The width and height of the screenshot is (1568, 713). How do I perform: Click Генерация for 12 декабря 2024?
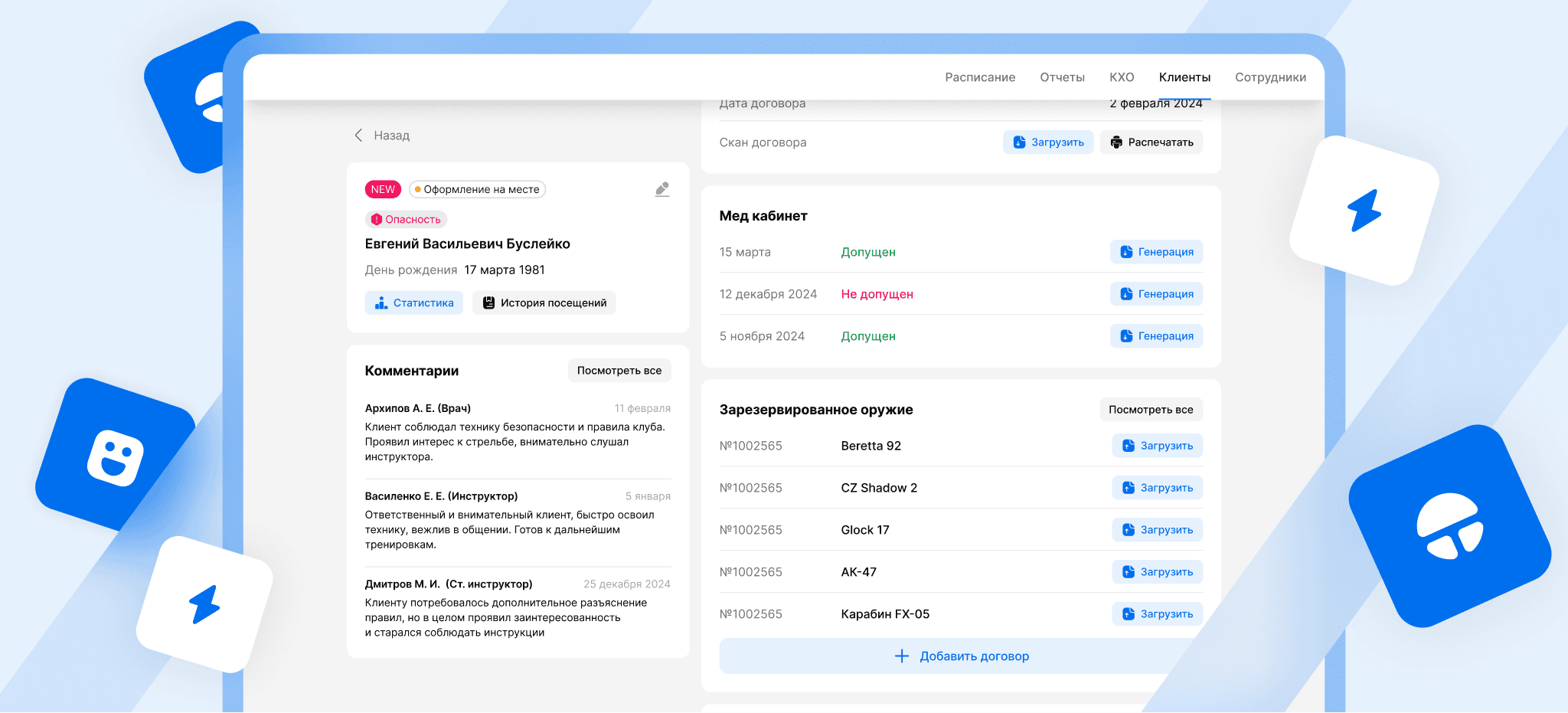[1156, 294]
